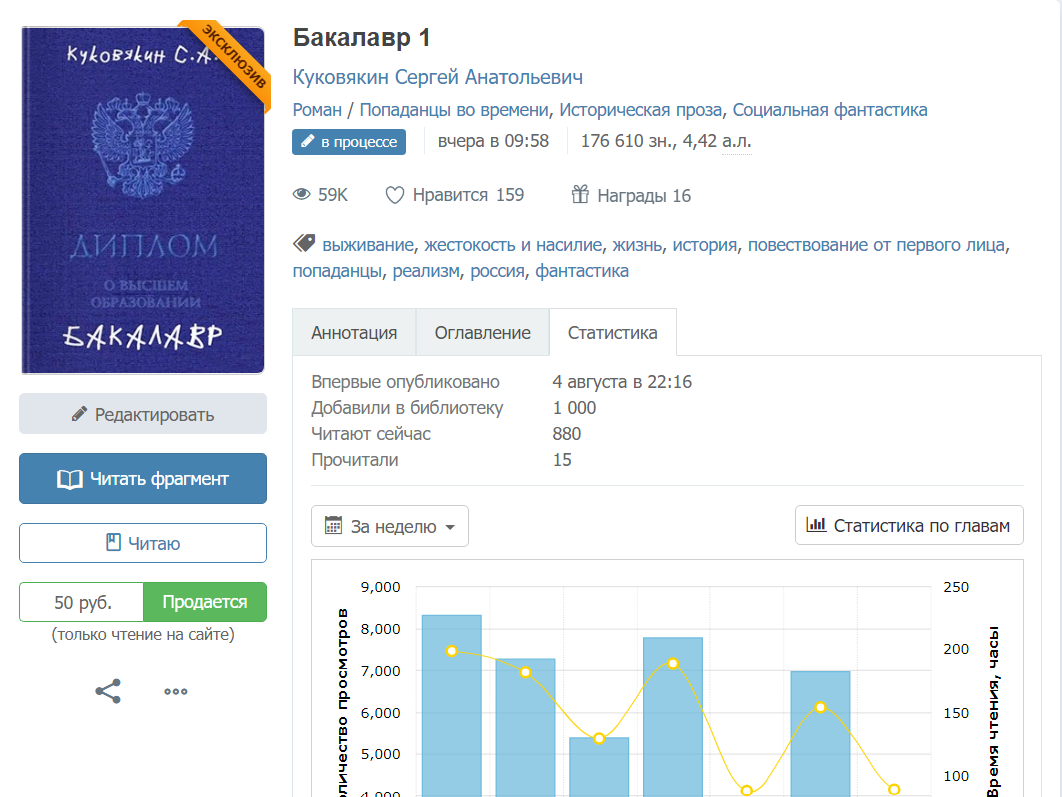1062x797 pixels.
Task: Click the tag icon before the tags list
Action: 304,244
